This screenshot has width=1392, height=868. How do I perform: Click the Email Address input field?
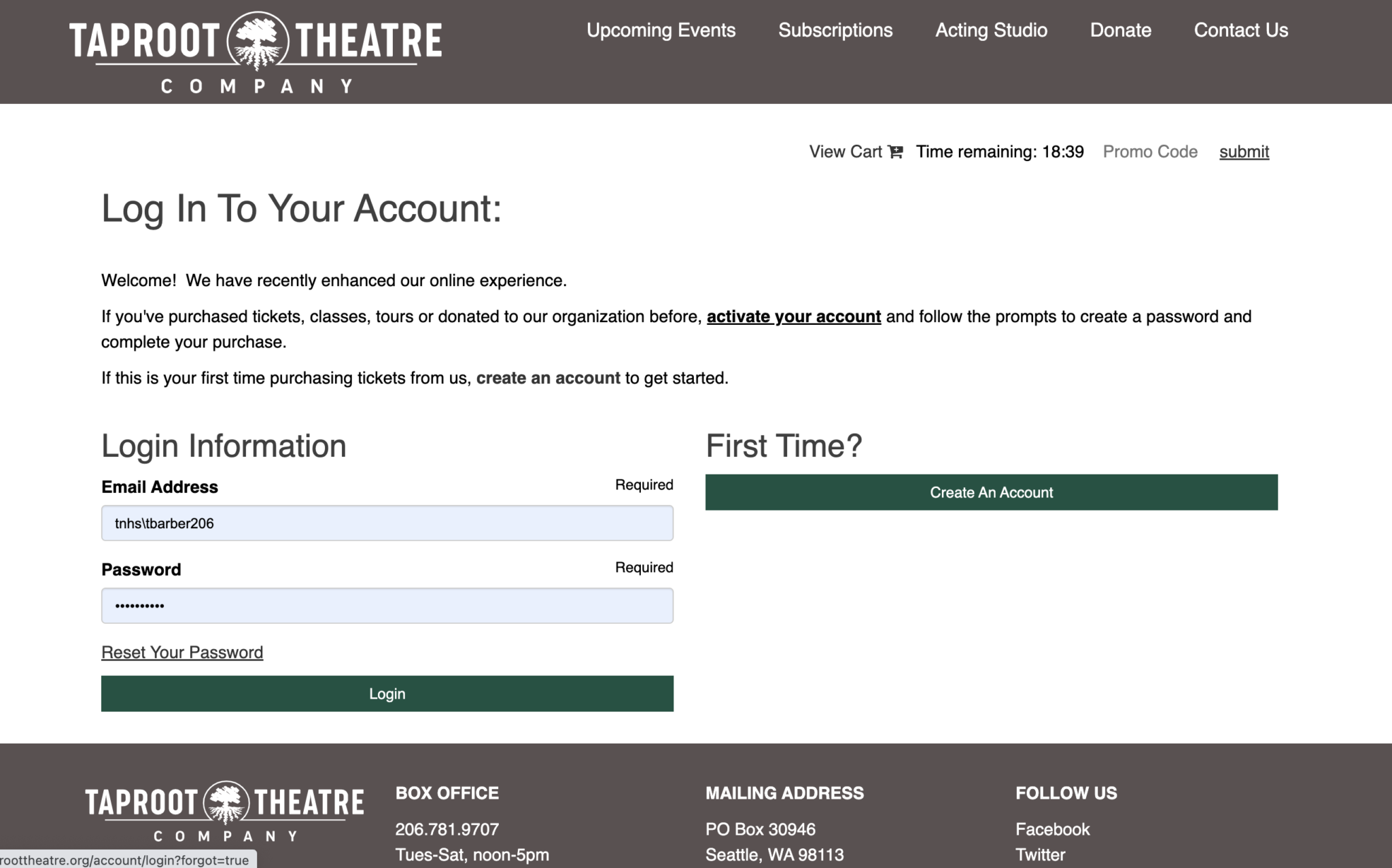[x=387, y=523]
